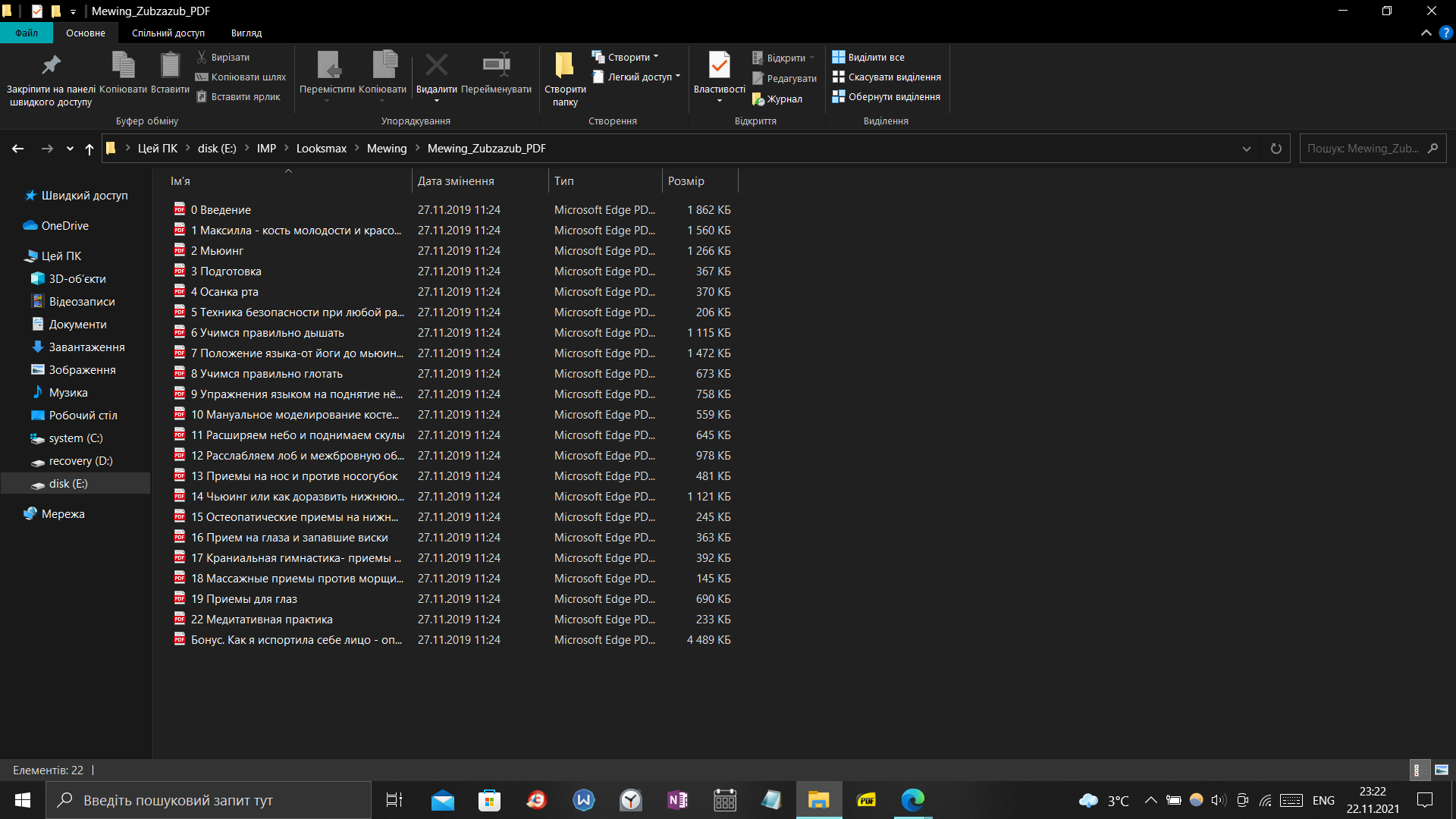Open Microsoft Edge from the taskbar
Viewport: 1456px width, 819px height.
912,800
